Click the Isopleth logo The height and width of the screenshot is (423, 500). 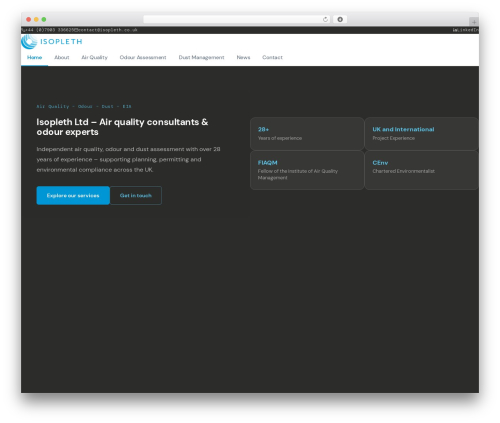coord(52,42)
